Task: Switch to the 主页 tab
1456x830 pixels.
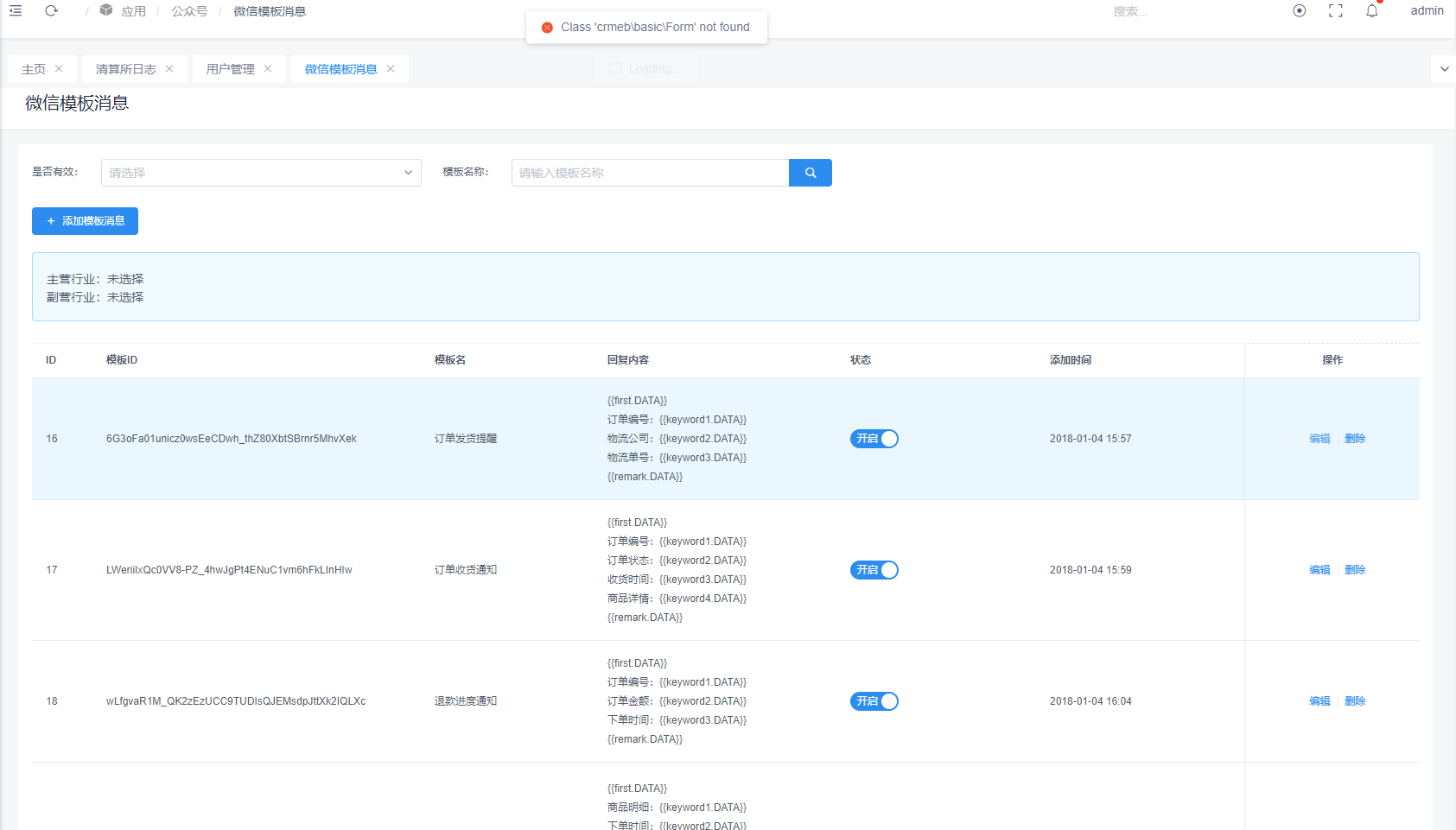Action: point(34,69)
